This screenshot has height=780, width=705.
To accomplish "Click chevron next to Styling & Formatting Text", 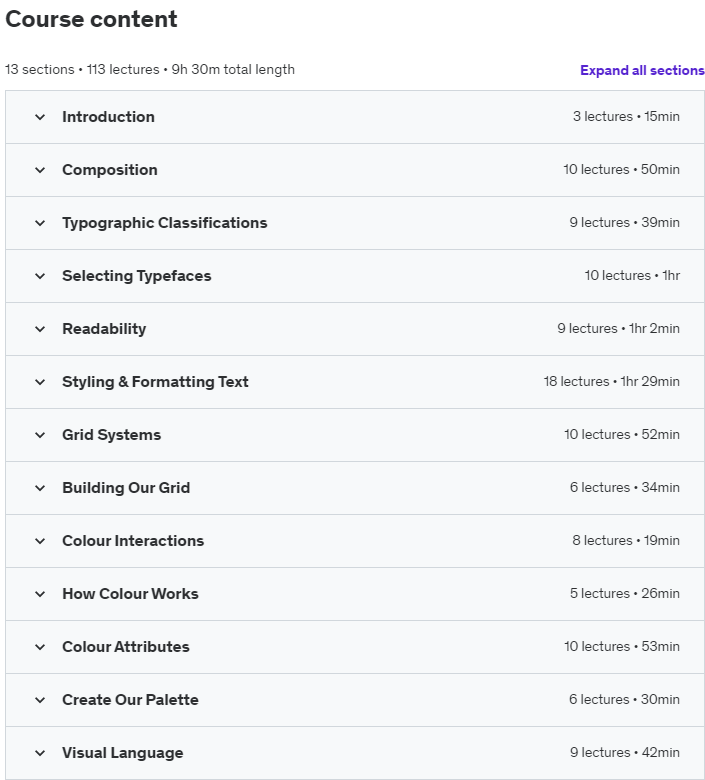I will pos(40,382).
